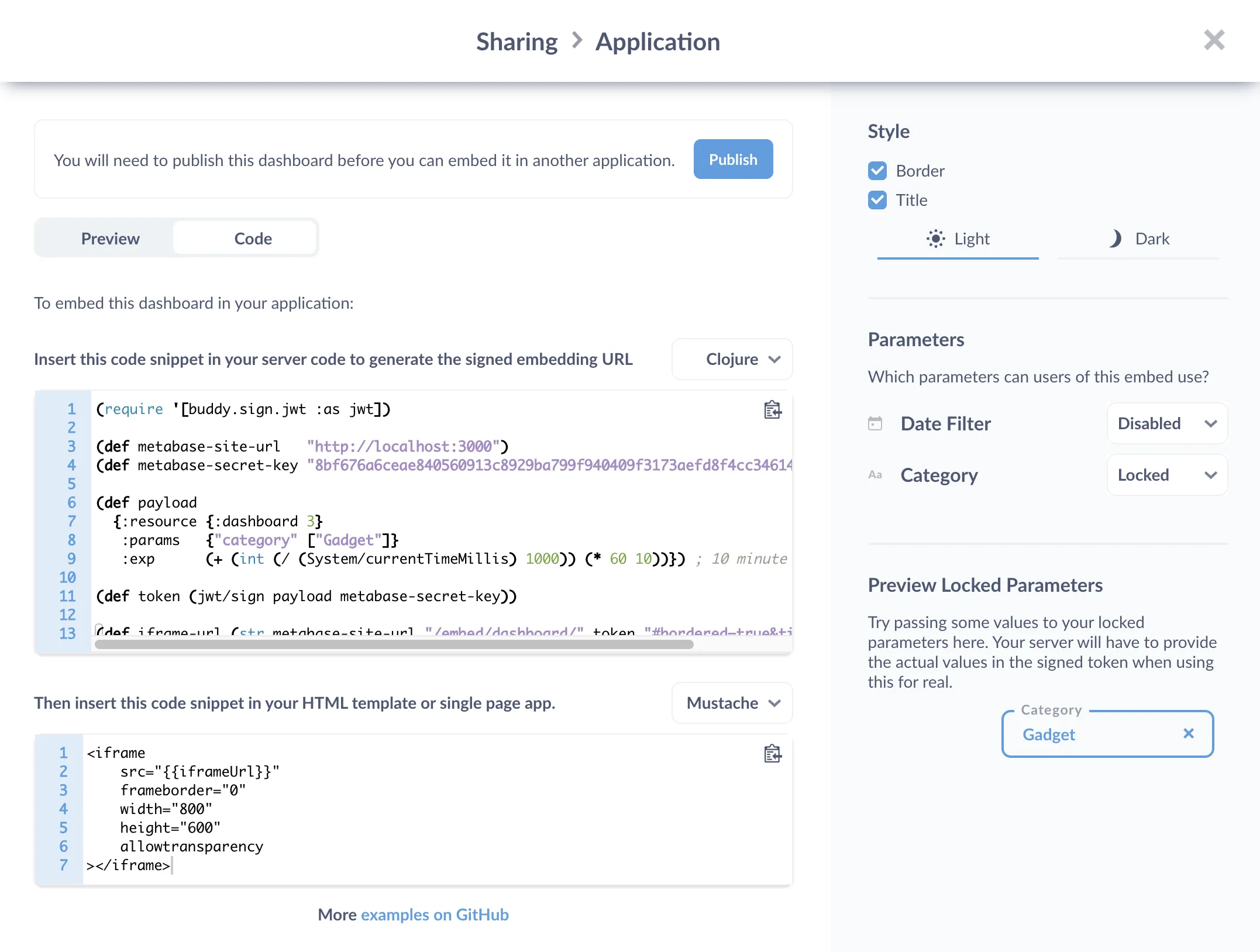This screenshot has width=1260, height=952.
Task: Click the width="800" line
Action: pyautogui.click(x=166, y=809)
